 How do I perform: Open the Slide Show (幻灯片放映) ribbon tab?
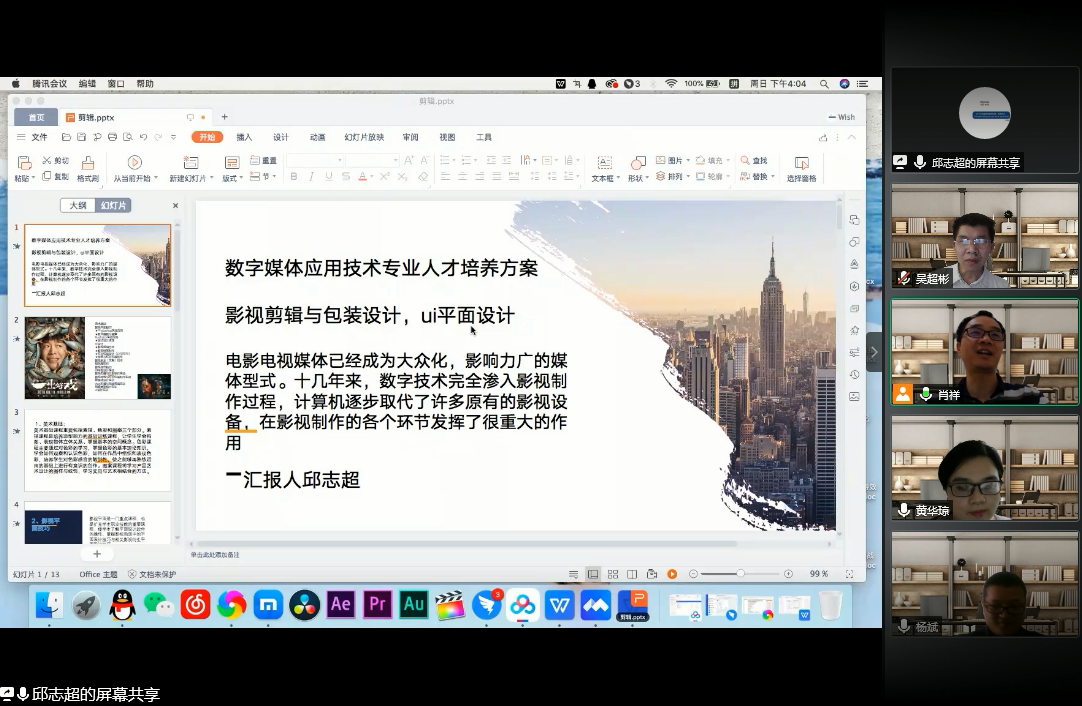[364, 137]
